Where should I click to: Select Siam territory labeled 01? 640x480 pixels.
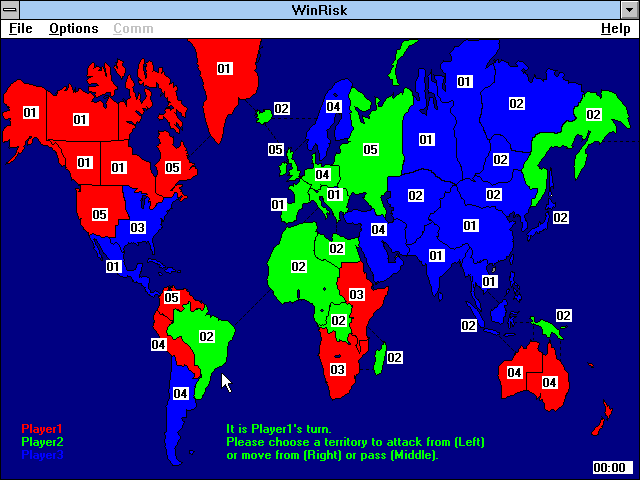pyautogui.click(x=489, y=281)
